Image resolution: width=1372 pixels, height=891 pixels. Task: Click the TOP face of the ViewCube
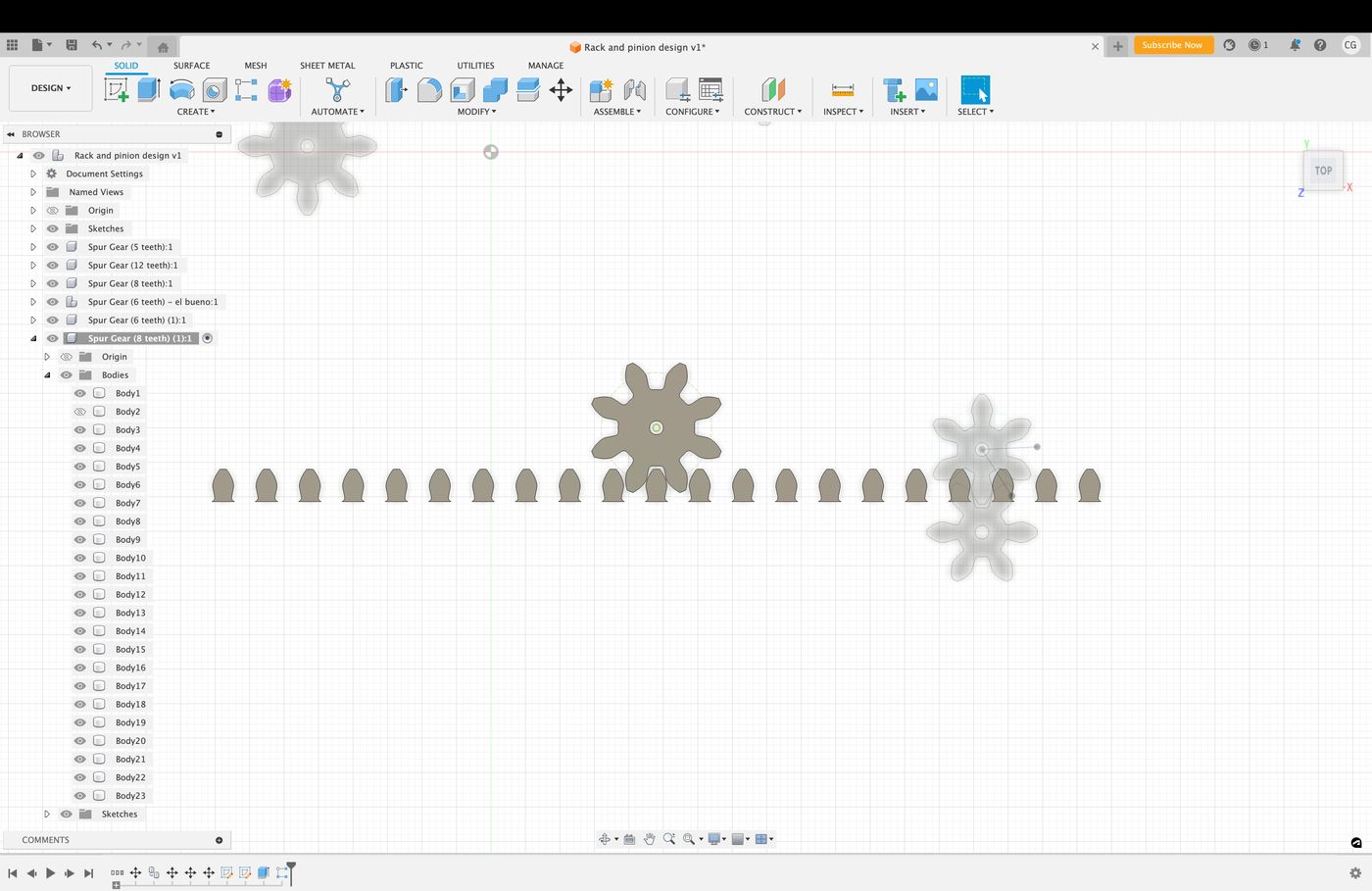(1323, 171)
